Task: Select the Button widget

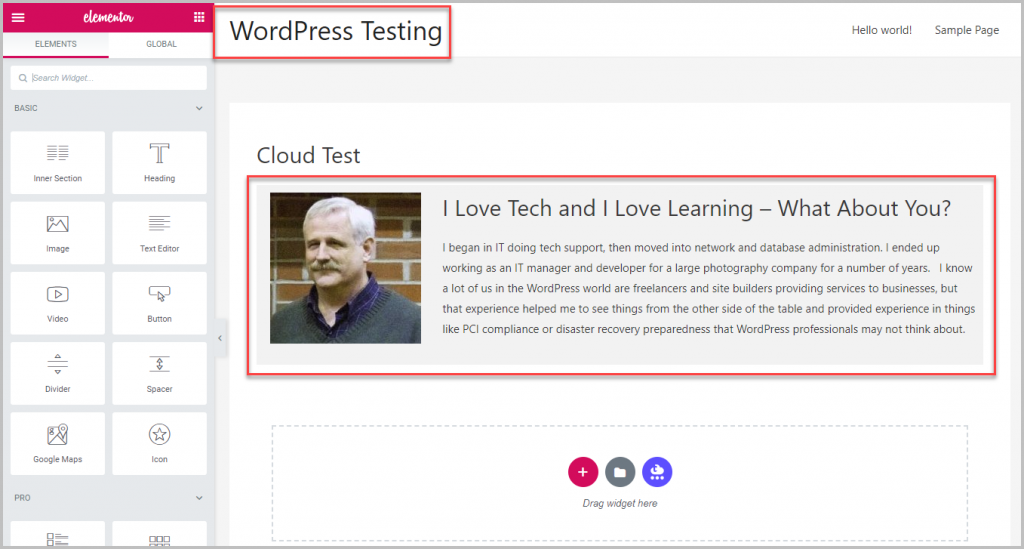Action: [x=159, y=303]
